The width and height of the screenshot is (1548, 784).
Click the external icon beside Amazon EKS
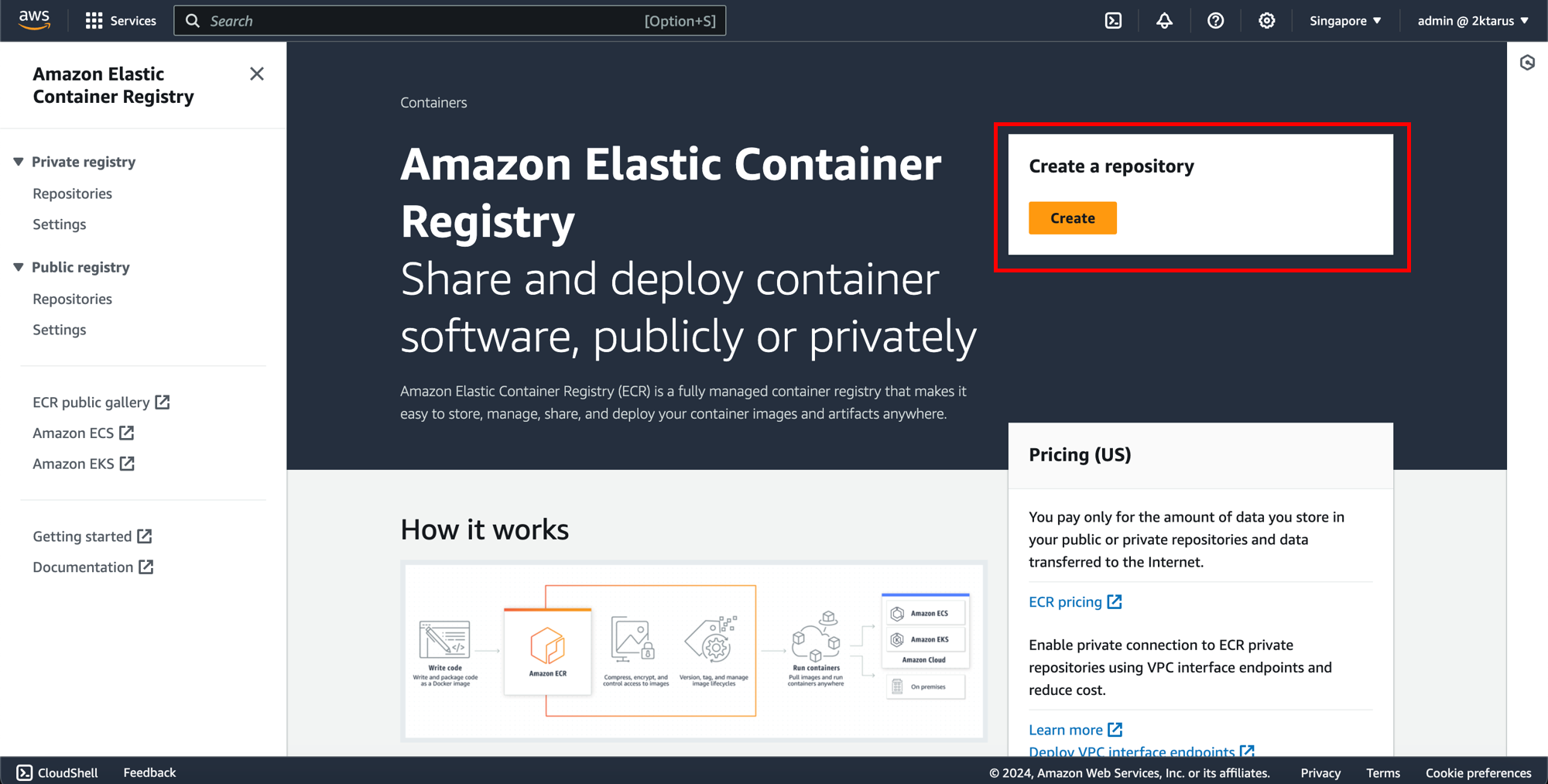coord(127,464)
